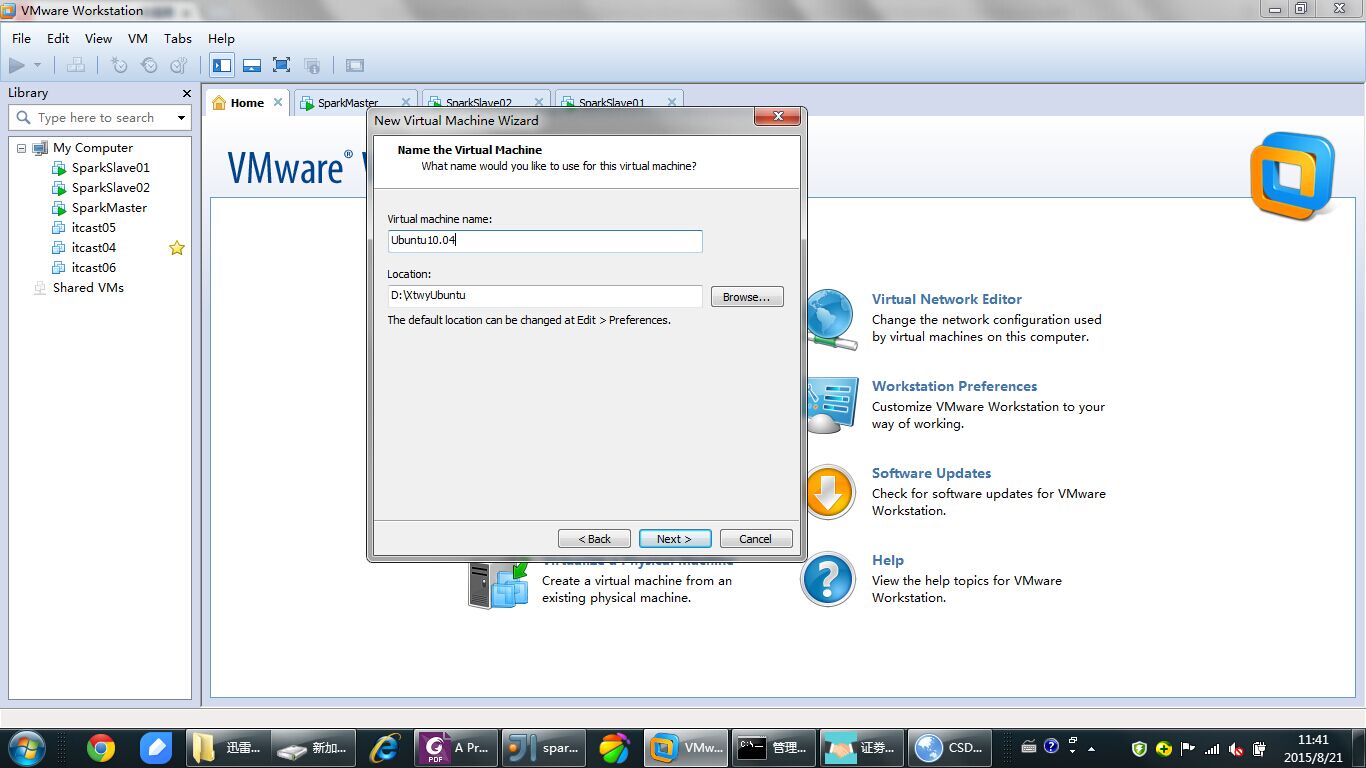Select itcast04 in the Library tree
1366x768 pixels.
tap(93, 248)
